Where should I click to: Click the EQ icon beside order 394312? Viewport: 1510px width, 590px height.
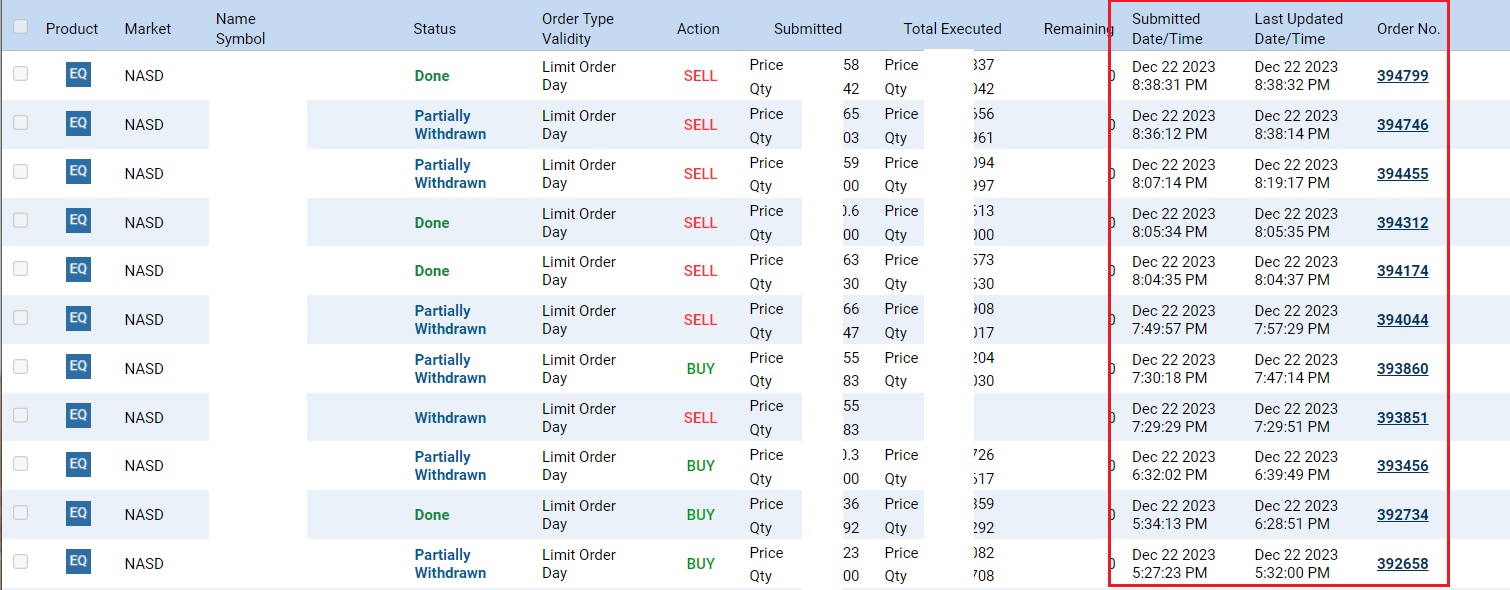tap(78, 221)
